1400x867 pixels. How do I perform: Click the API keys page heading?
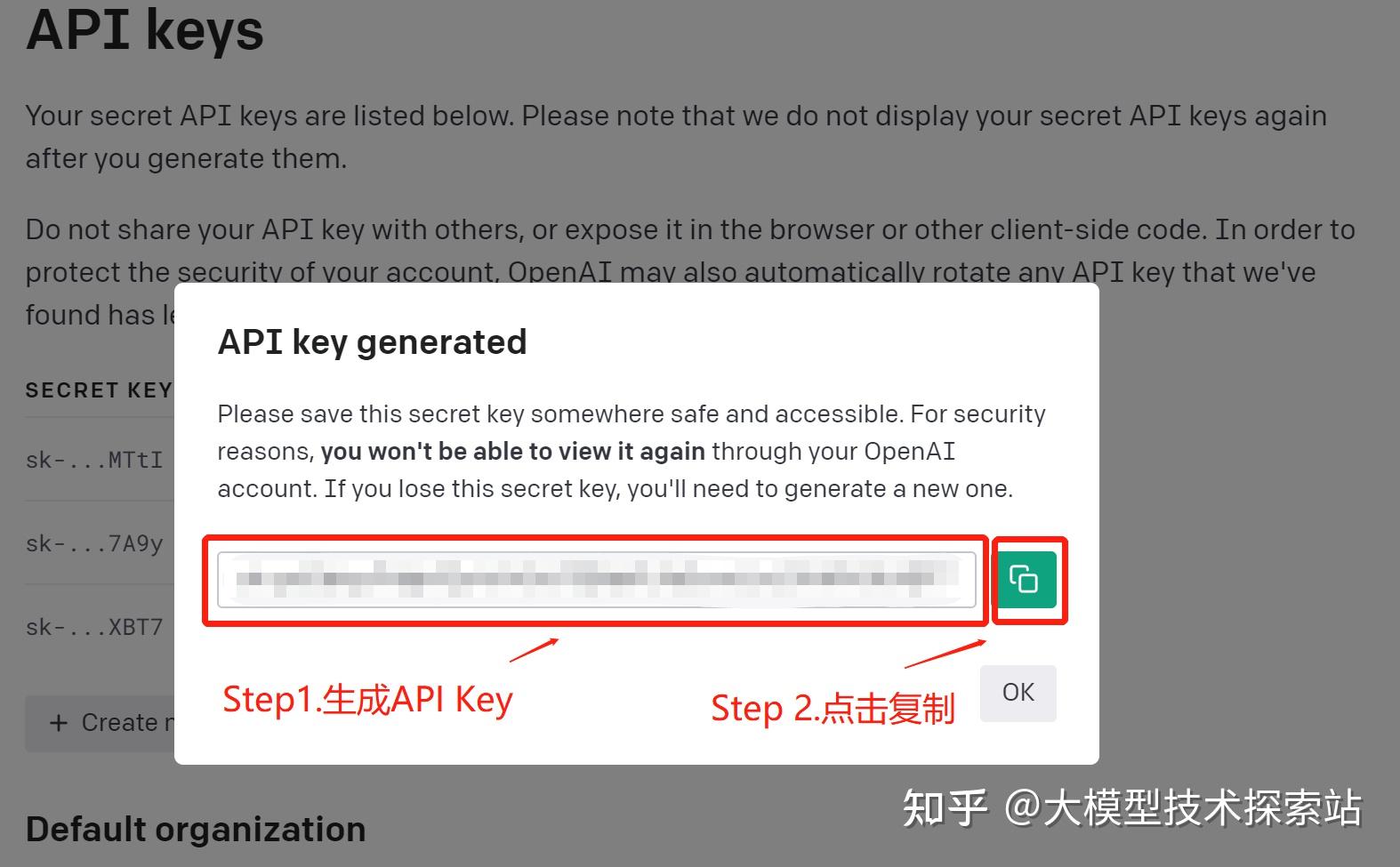click(x=145, y=30)
